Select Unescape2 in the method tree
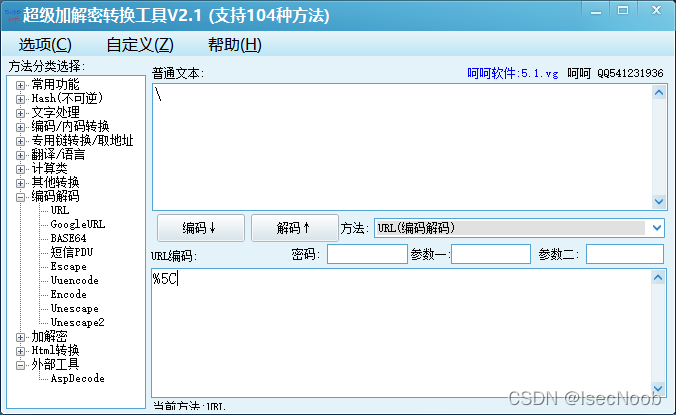Screen dimensions: 676x415 [x=78, y=322]
